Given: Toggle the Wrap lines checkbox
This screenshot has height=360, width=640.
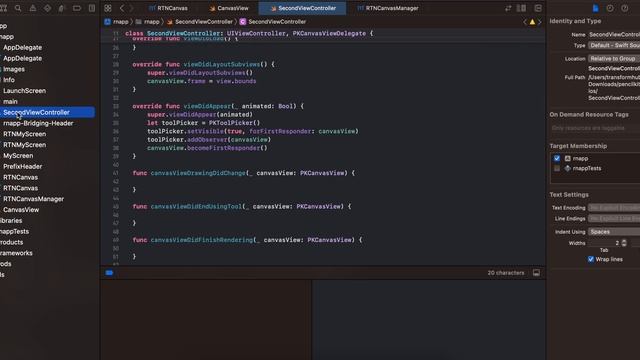Looking at the screenshot, I should coord(591,259).
